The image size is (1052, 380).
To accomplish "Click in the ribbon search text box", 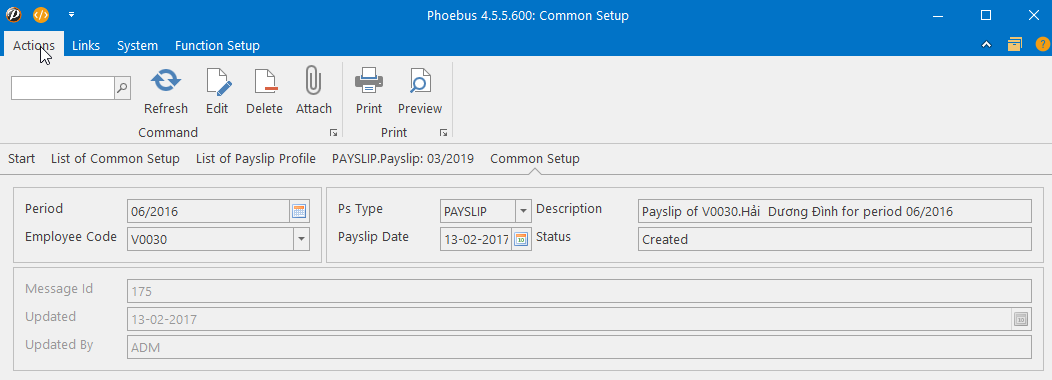I will 63,88.
